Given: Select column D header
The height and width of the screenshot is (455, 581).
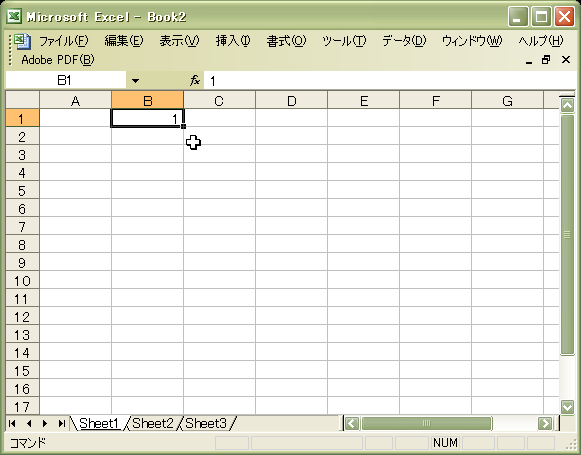Looking at the screenshot, I should [292, 101].
